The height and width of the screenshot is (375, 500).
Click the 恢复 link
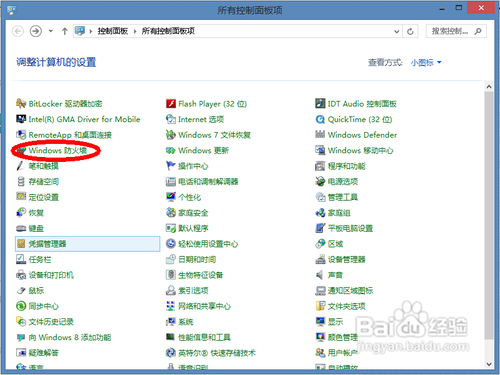coord(36,213)
